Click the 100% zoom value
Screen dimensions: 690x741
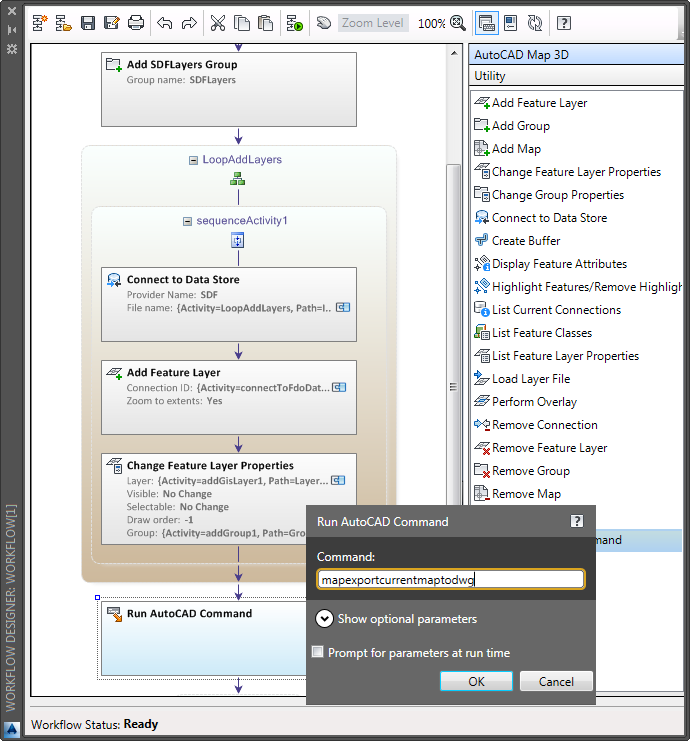431,23
